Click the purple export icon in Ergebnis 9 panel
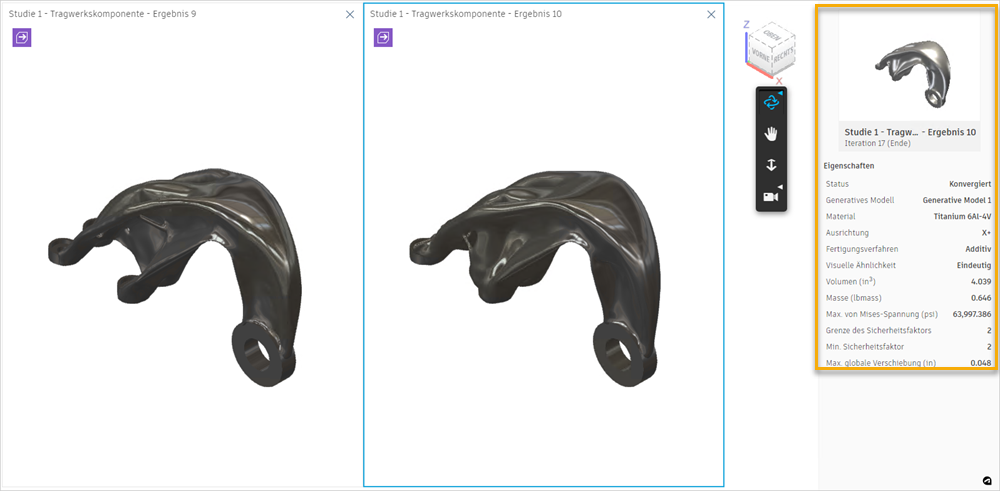This screenshot has width=1000, height=491. pos(22,38)
